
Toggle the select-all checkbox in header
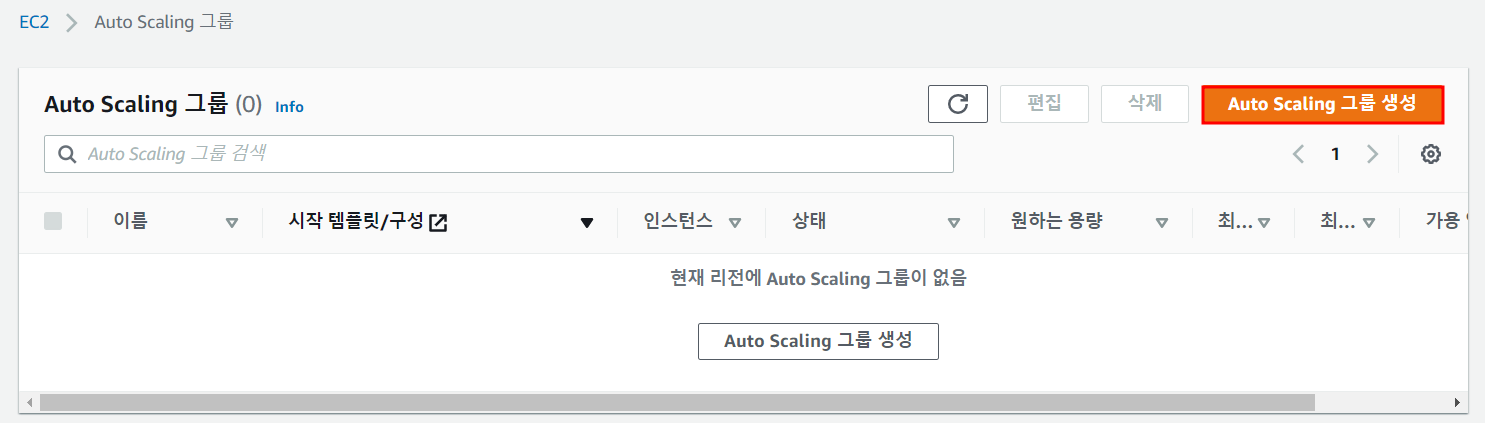pyautogui.click(x=53, y=222)
